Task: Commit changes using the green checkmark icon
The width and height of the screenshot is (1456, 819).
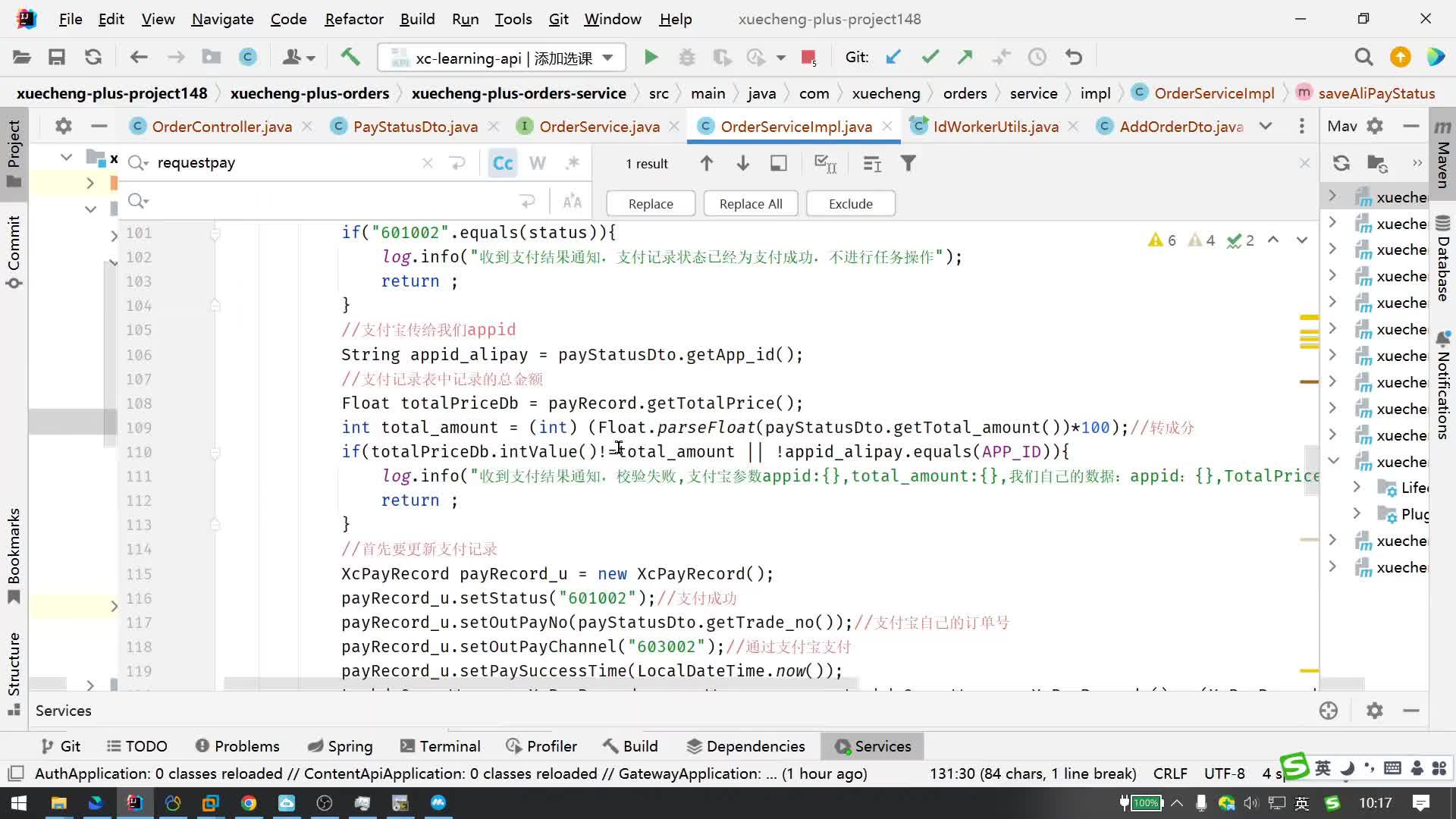Action: coord(930,57)
